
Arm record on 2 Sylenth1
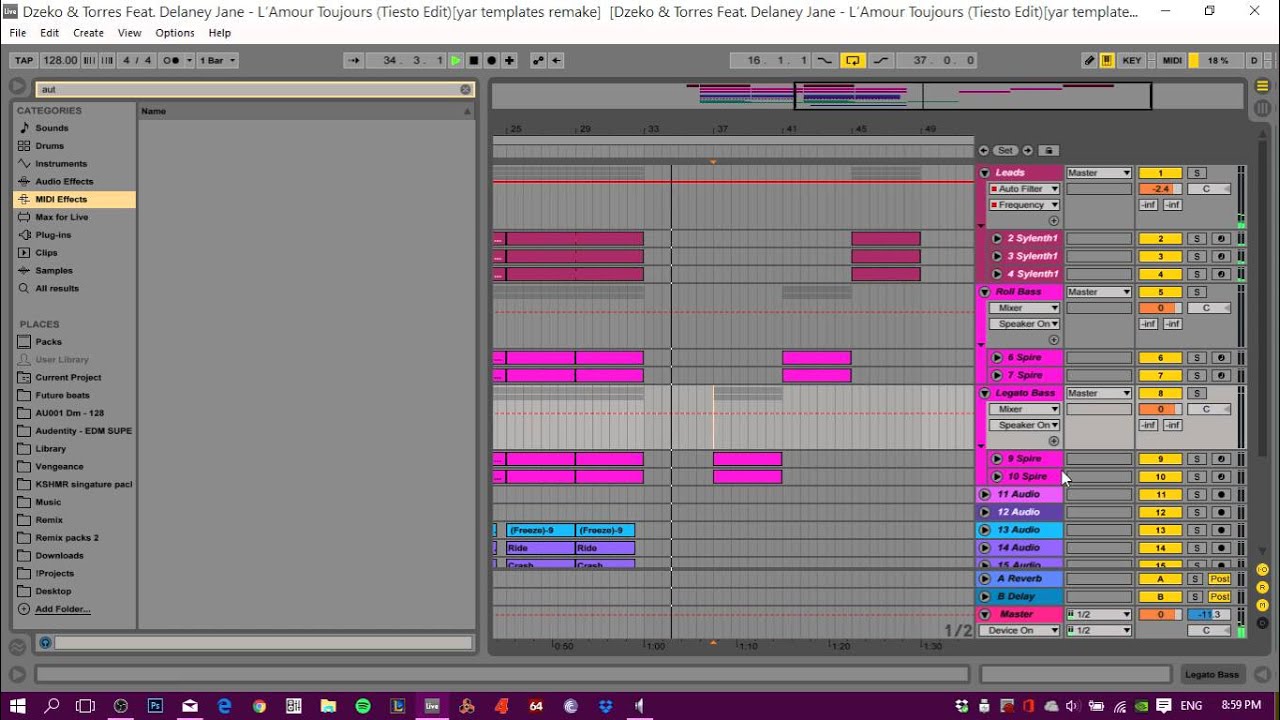pyautogui.click(x=1221, y=239)
